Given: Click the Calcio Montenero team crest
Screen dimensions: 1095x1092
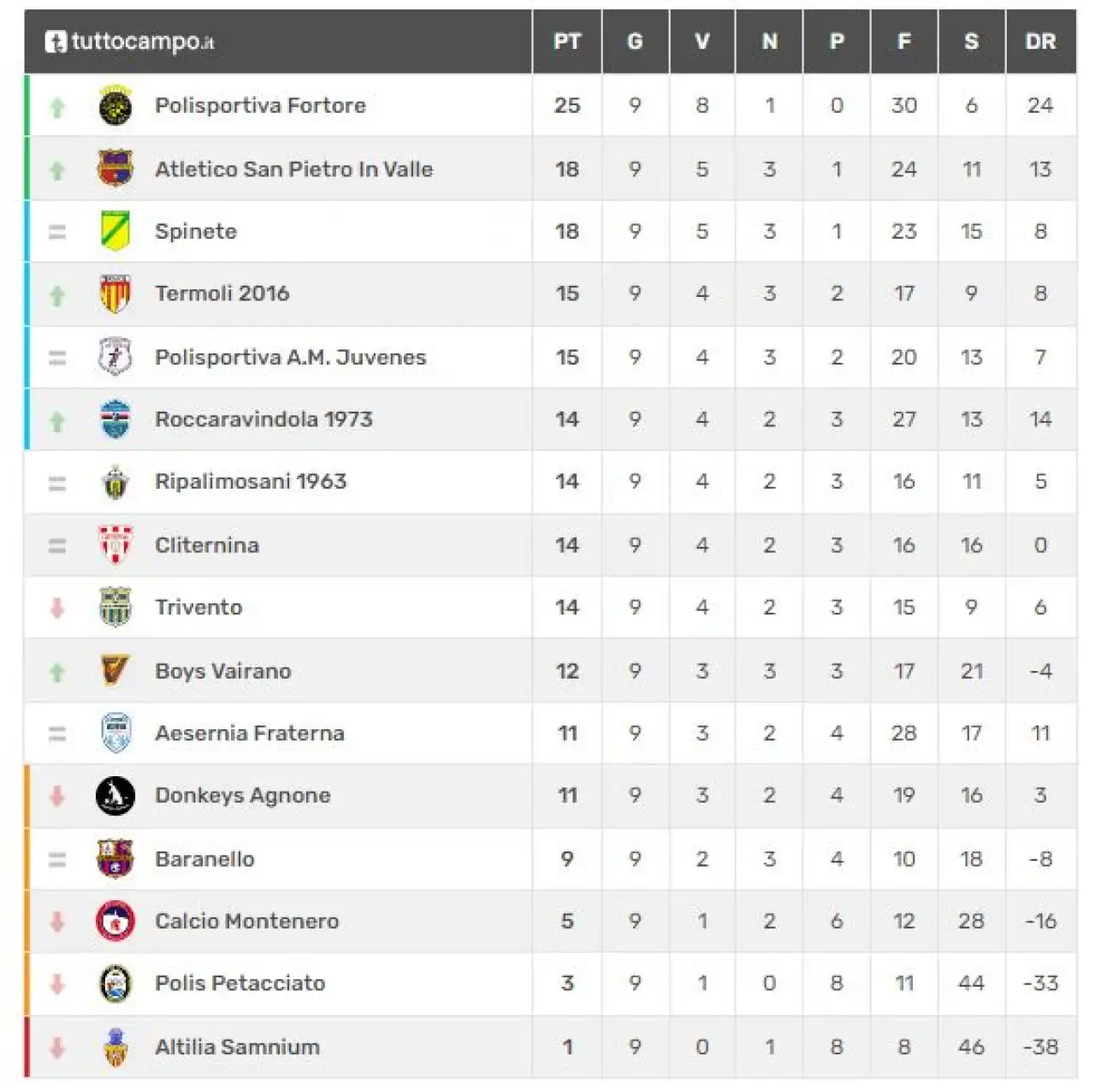Looking at the screenshot, I should pos(115,922).
